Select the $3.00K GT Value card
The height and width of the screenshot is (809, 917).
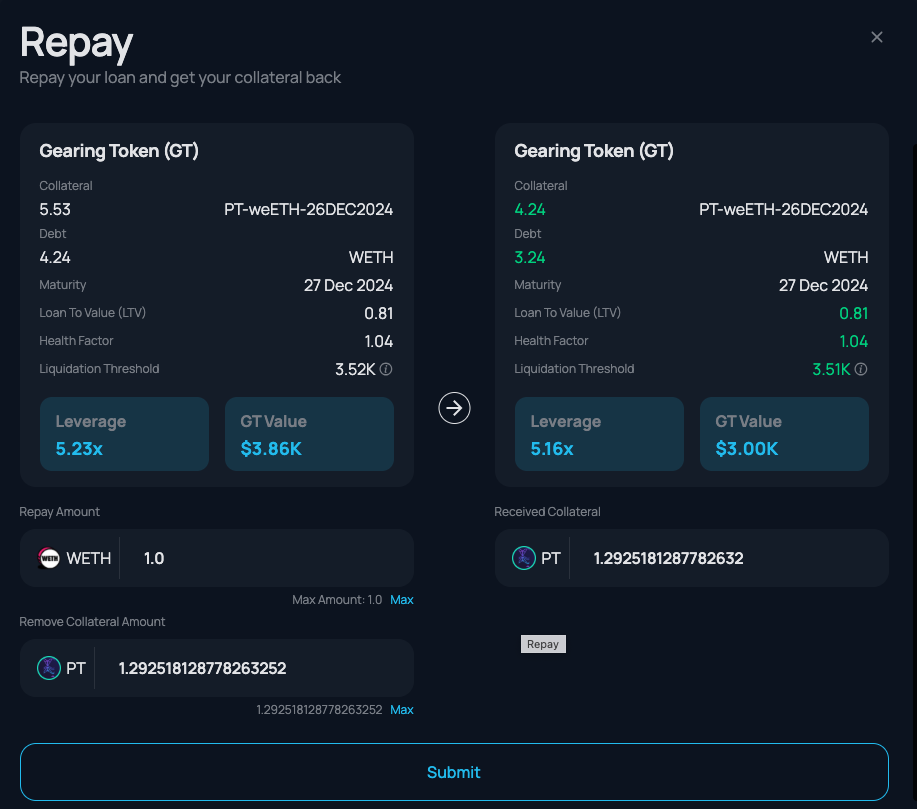tap(784, 434)
